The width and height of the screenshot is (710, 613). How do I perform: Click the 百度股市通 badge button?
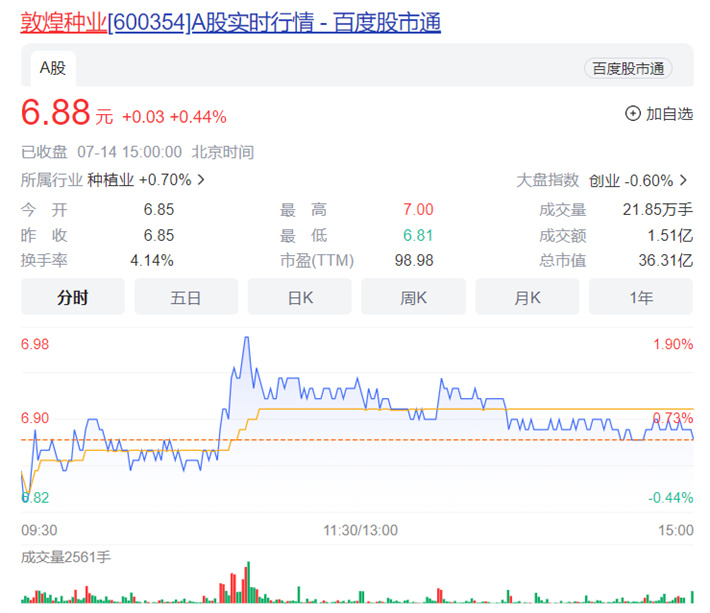click(628, 68)
